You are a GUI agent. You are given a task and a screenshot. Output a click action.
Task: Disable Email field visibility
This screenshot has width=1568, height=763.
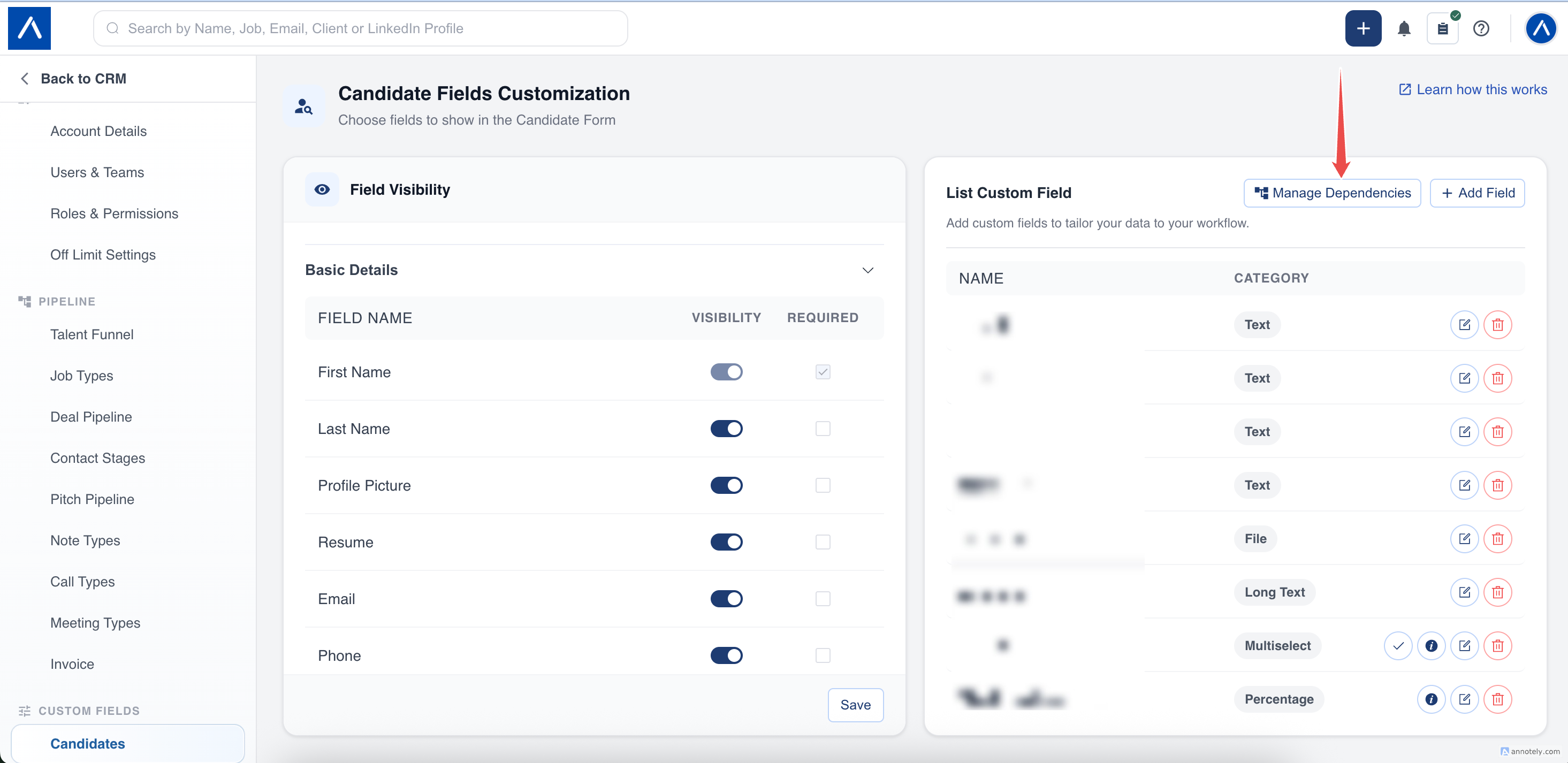pyautogui.click(x=726, y=598)
